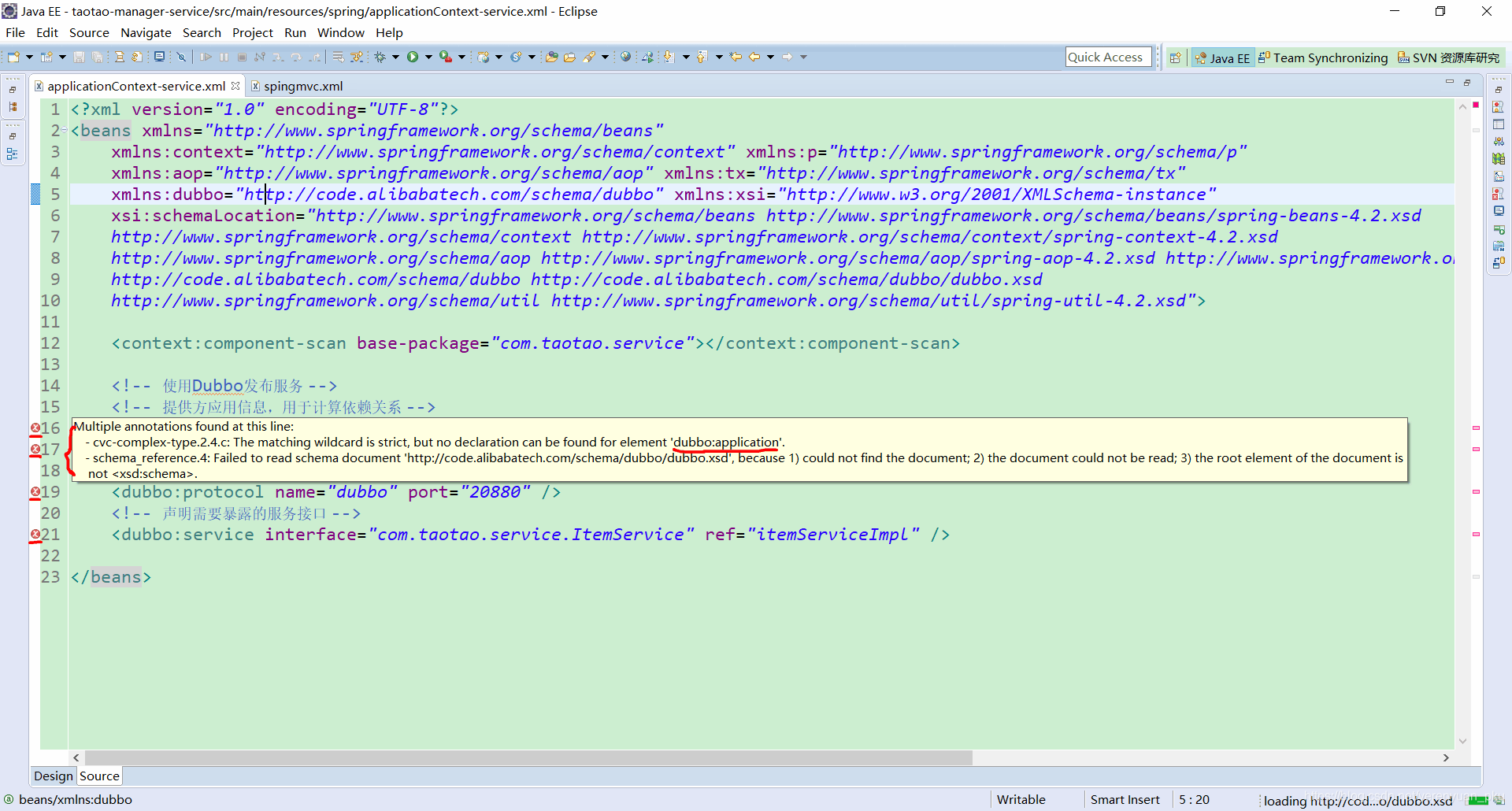Click the Resume debug icon

pos(206,57)
